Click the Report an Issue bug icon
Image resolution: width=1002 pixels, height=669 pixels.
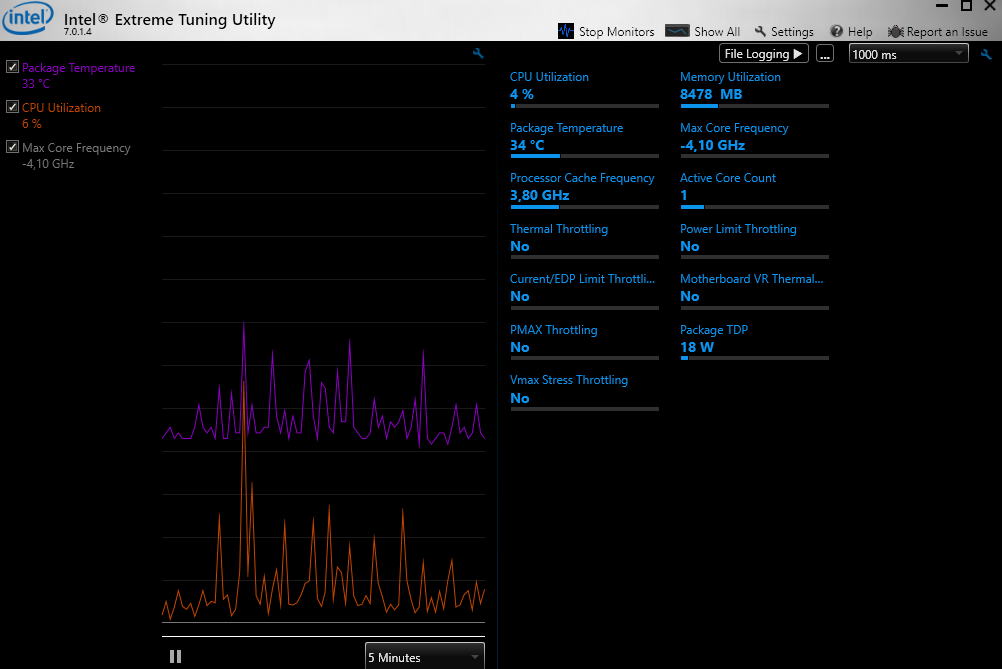(x=895, y=31)
